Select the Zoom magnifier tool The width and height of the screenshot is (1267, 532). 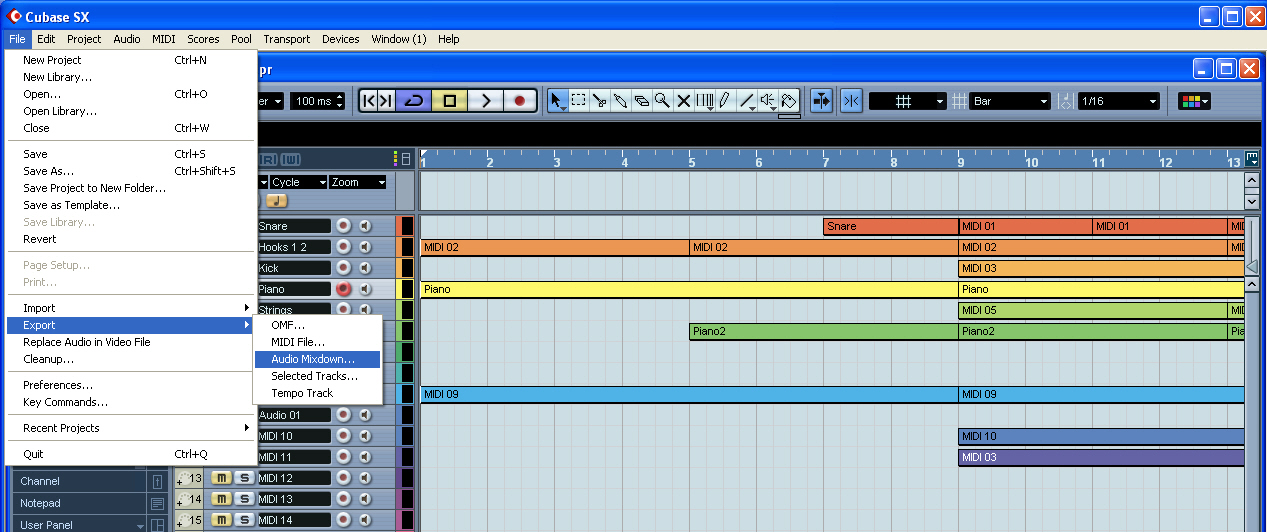click(x=662, y=101)
